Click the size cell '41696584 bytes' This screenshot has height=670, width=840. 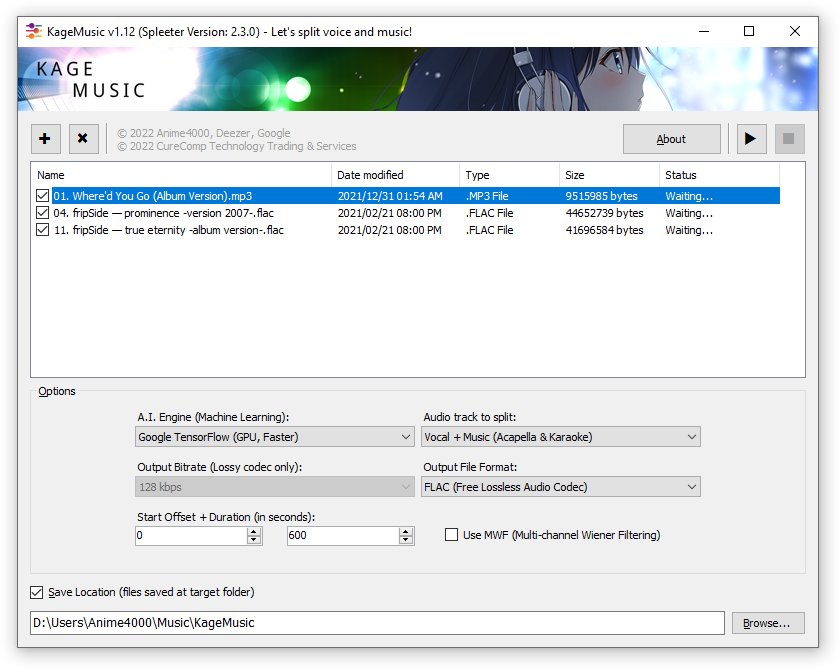604,230
